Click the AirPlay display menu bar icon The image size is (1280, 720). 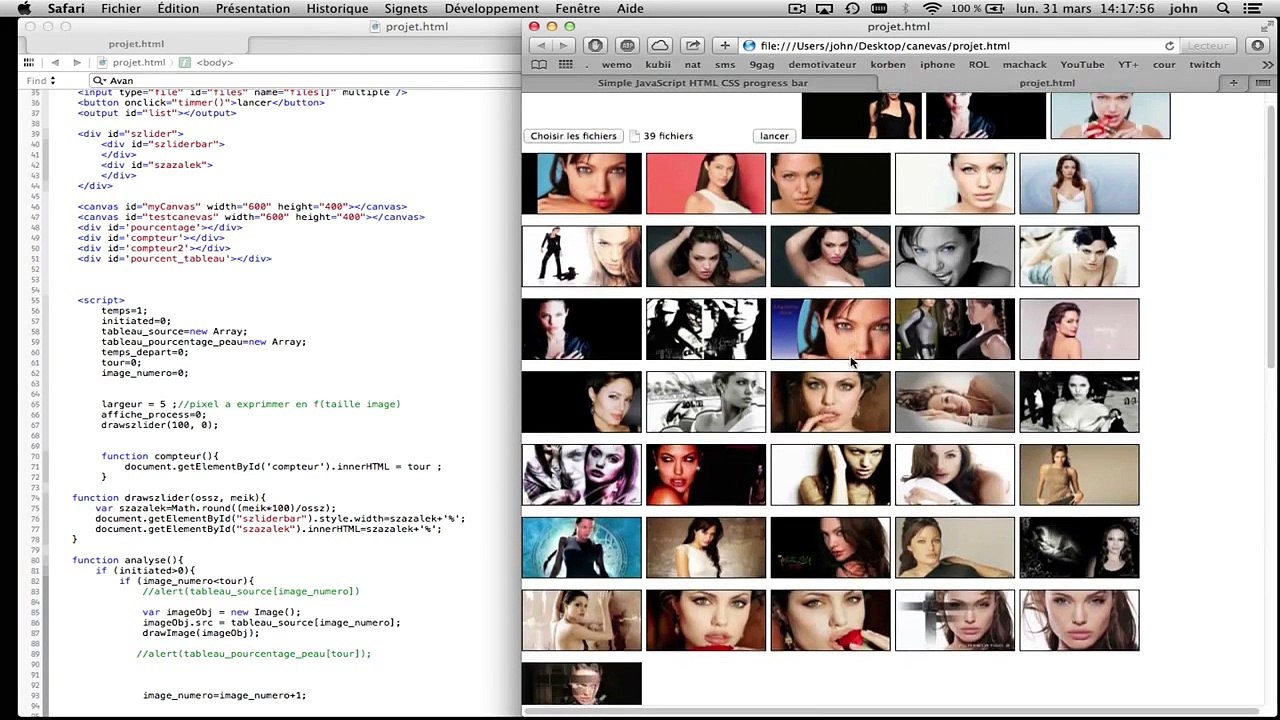click(x=824, y=8)
